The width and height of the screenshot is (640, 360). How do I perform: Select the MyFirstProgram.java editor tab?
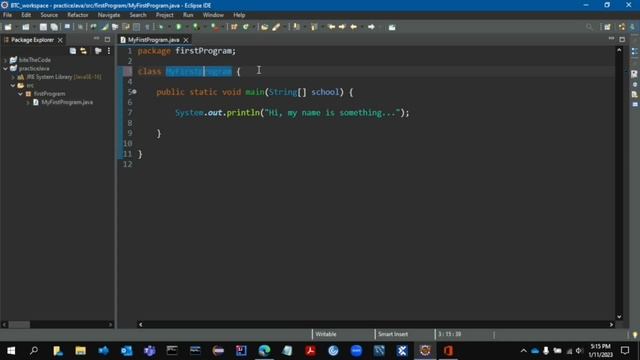coord(153,40)
